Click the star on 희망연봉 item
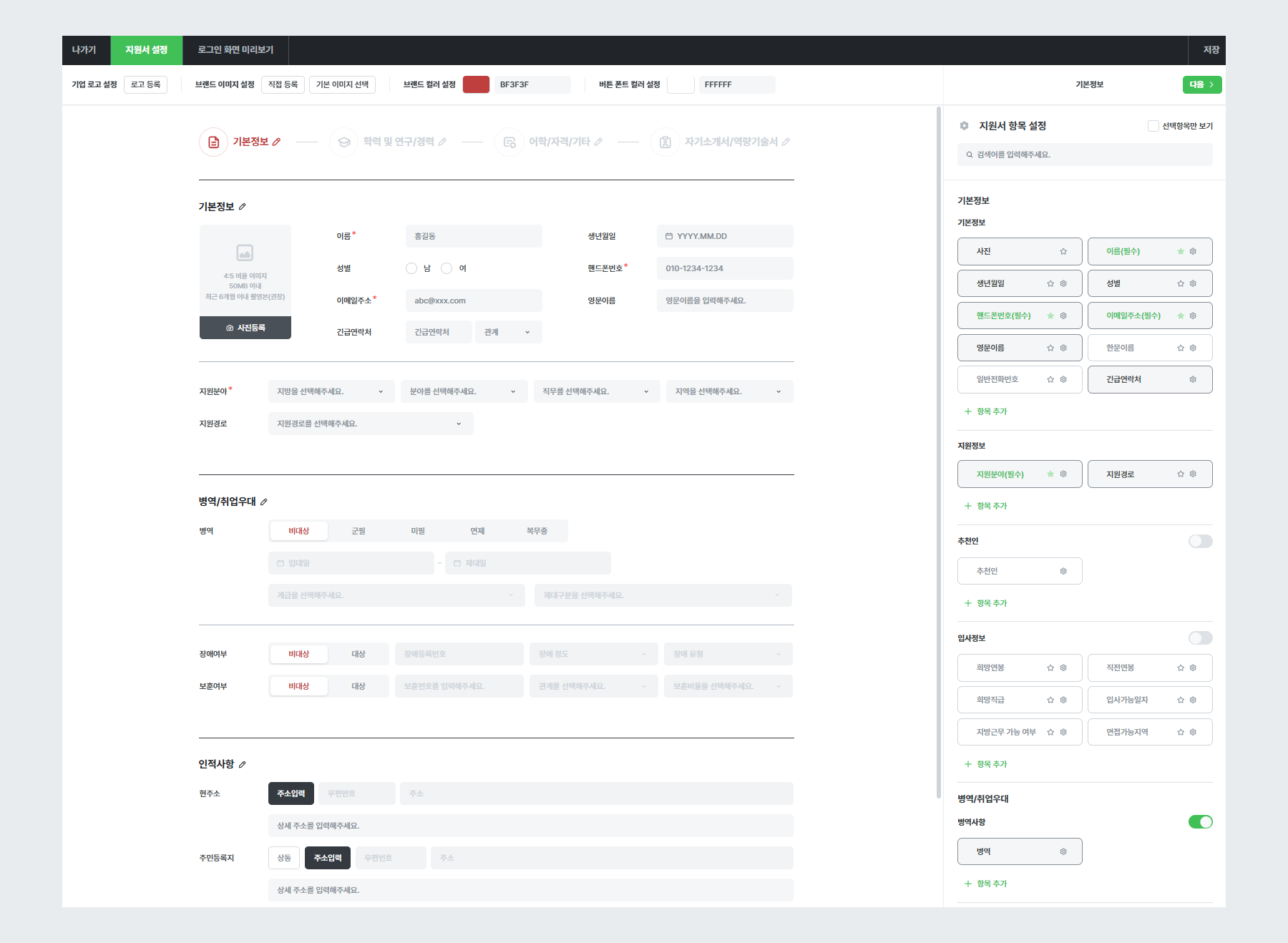This screenshot has height=943, width=1288. [1050, 668]
